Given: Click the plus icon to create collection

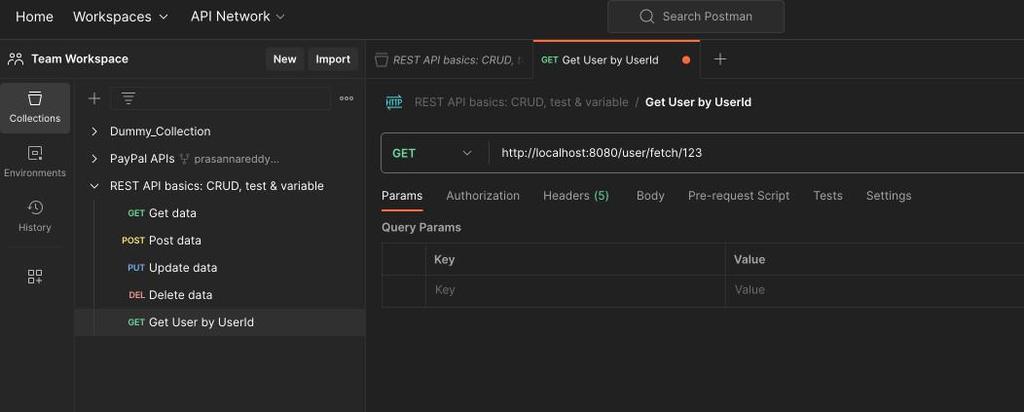Looking at the screenshot, I should (x=95, y=99).
